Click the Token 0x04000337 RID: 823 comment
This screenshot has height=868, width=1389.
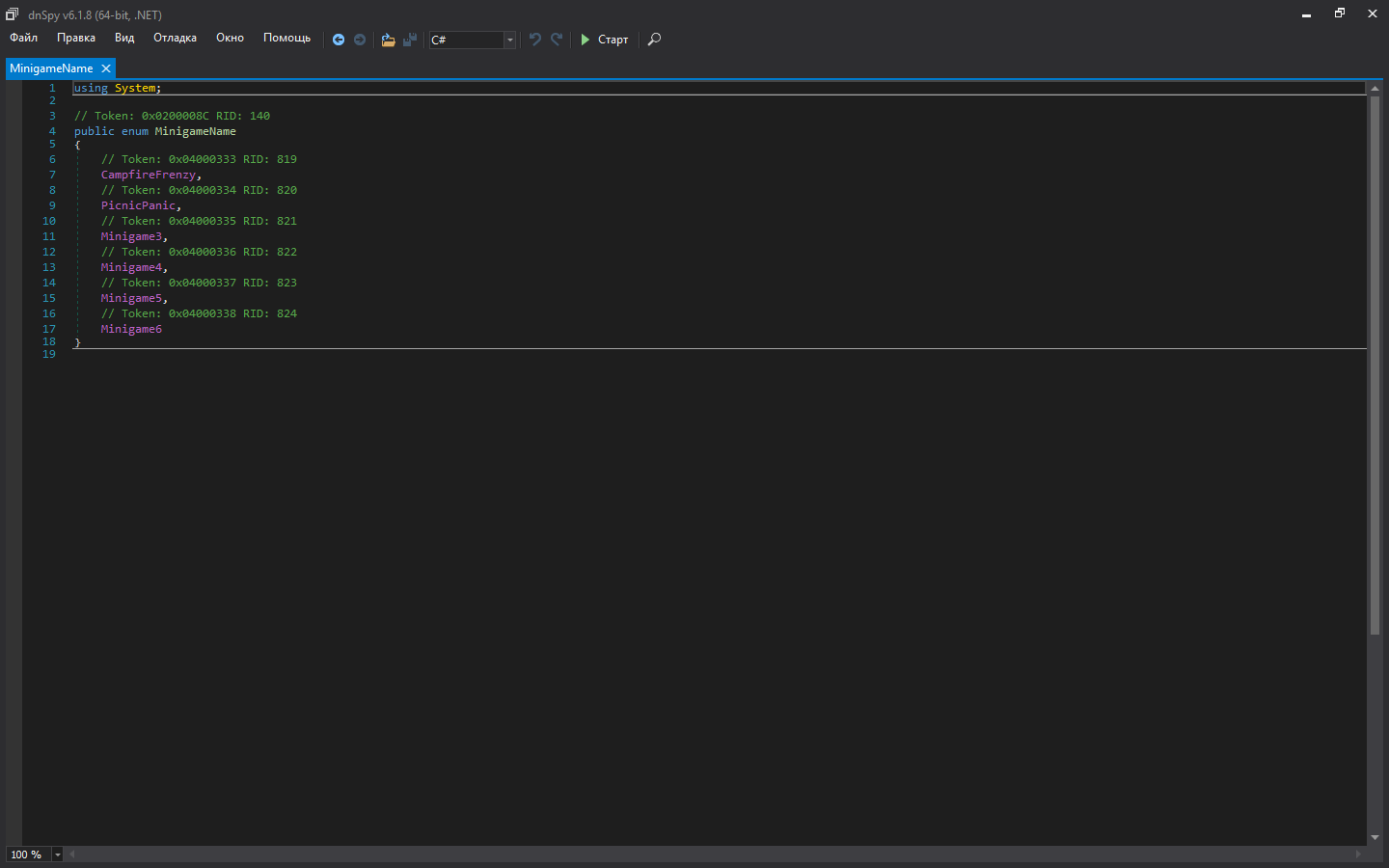pos(199,283)
